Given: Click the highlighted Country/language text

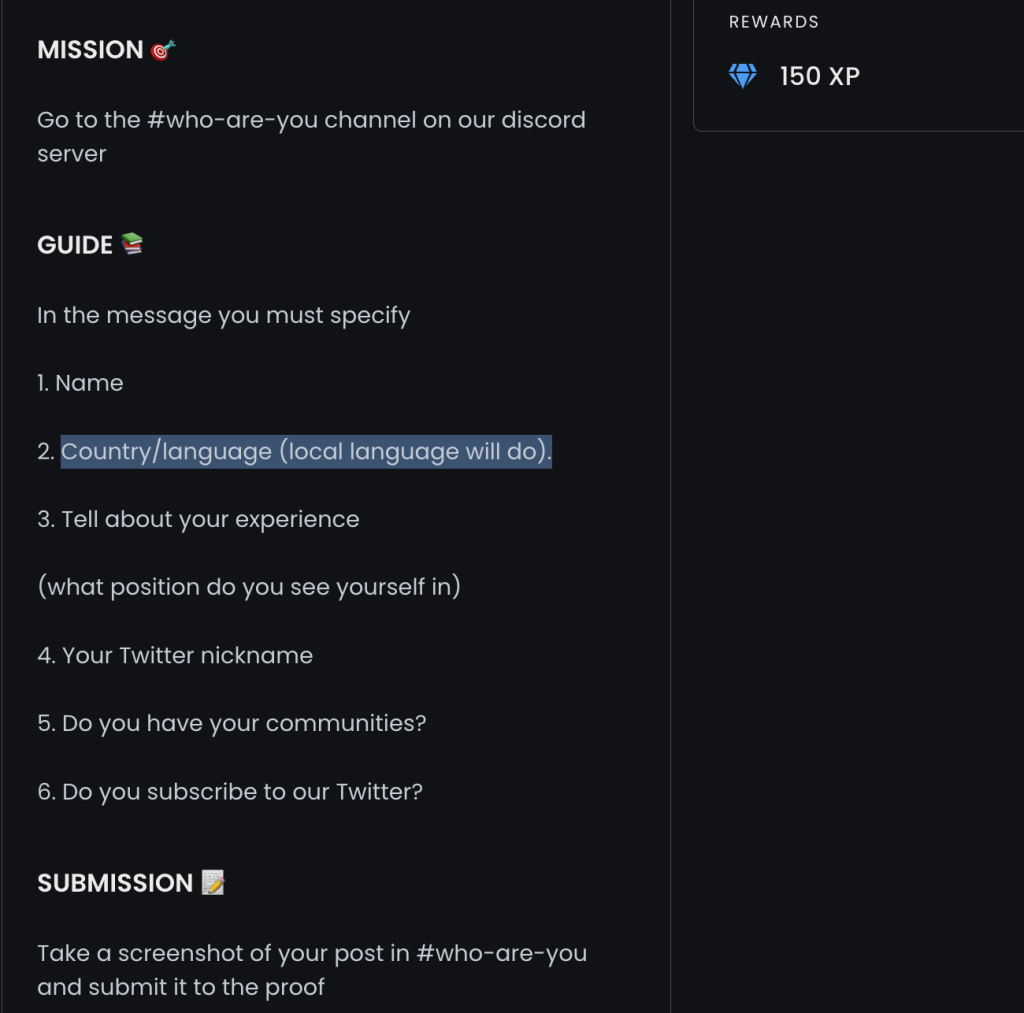Looking at the screenshot, I should click(306, 451).
